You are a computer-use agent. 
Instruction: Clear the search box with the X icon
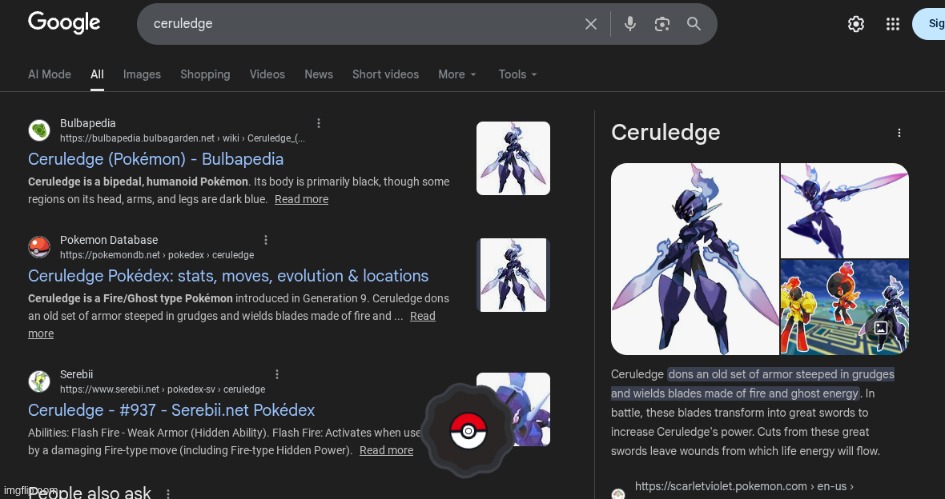click(591, 24)
